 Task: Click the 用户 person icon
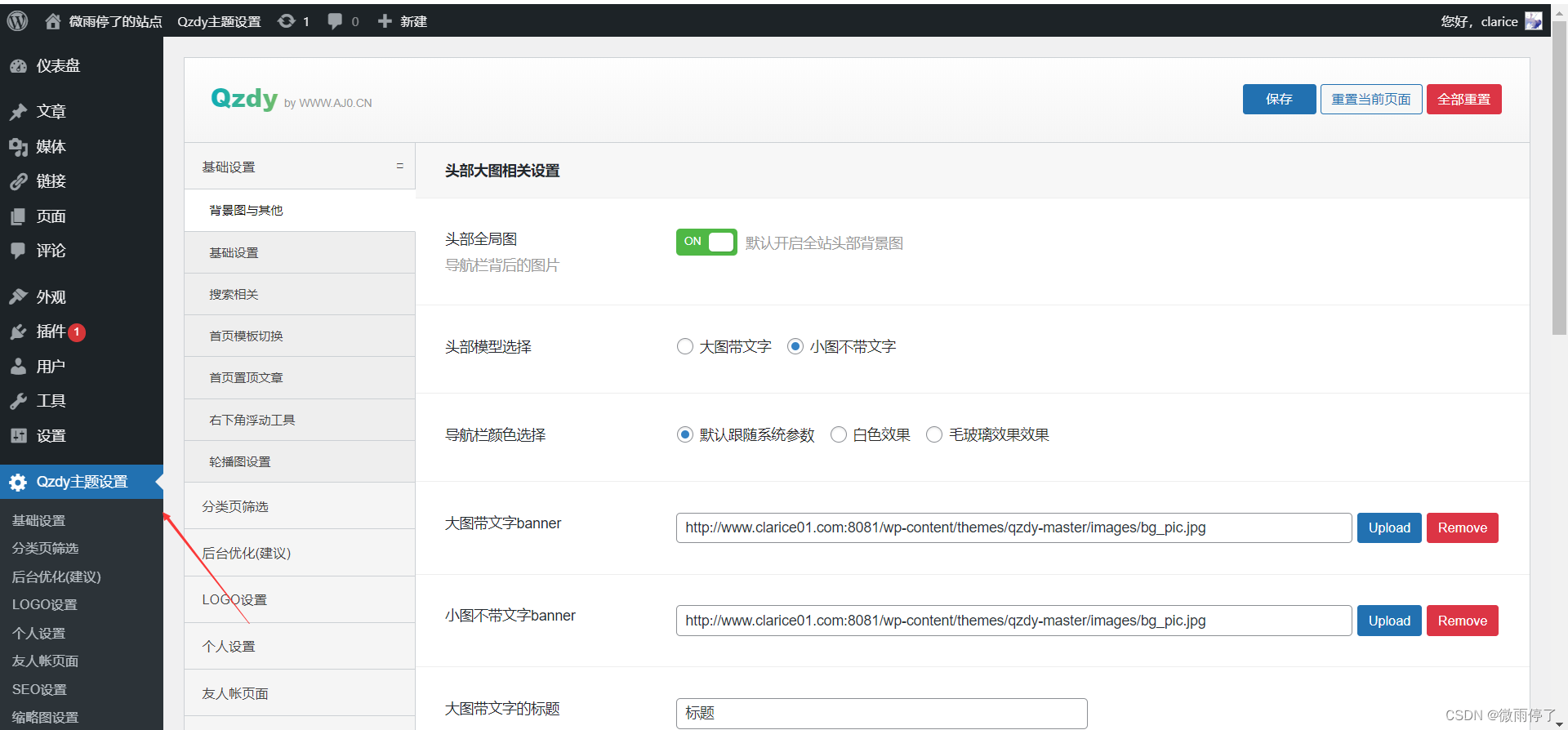(x=18, y=367)
